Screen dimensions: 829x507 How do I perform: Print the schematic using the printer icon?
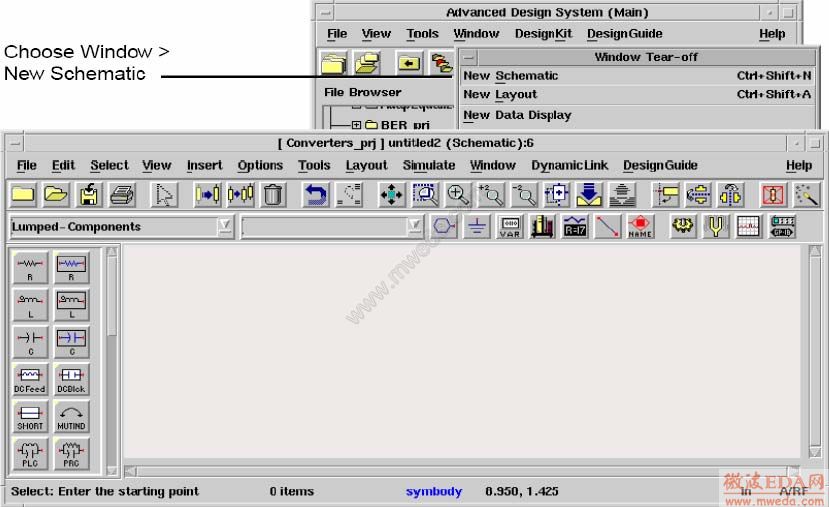pos(122,195)
